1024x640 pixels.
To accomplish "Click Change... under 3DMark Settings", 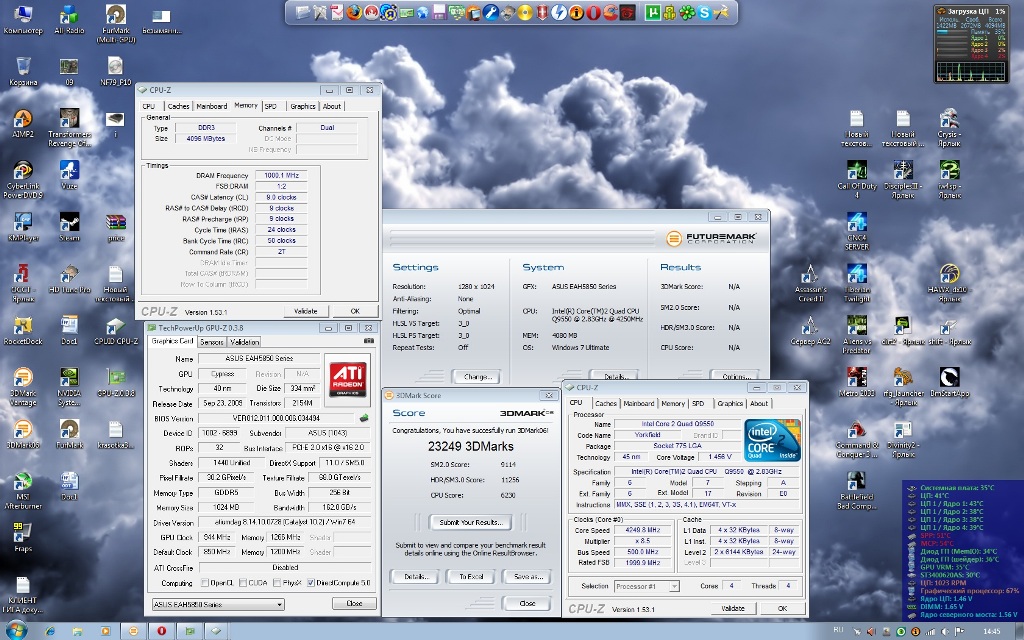I will click(x=476, y=377).
